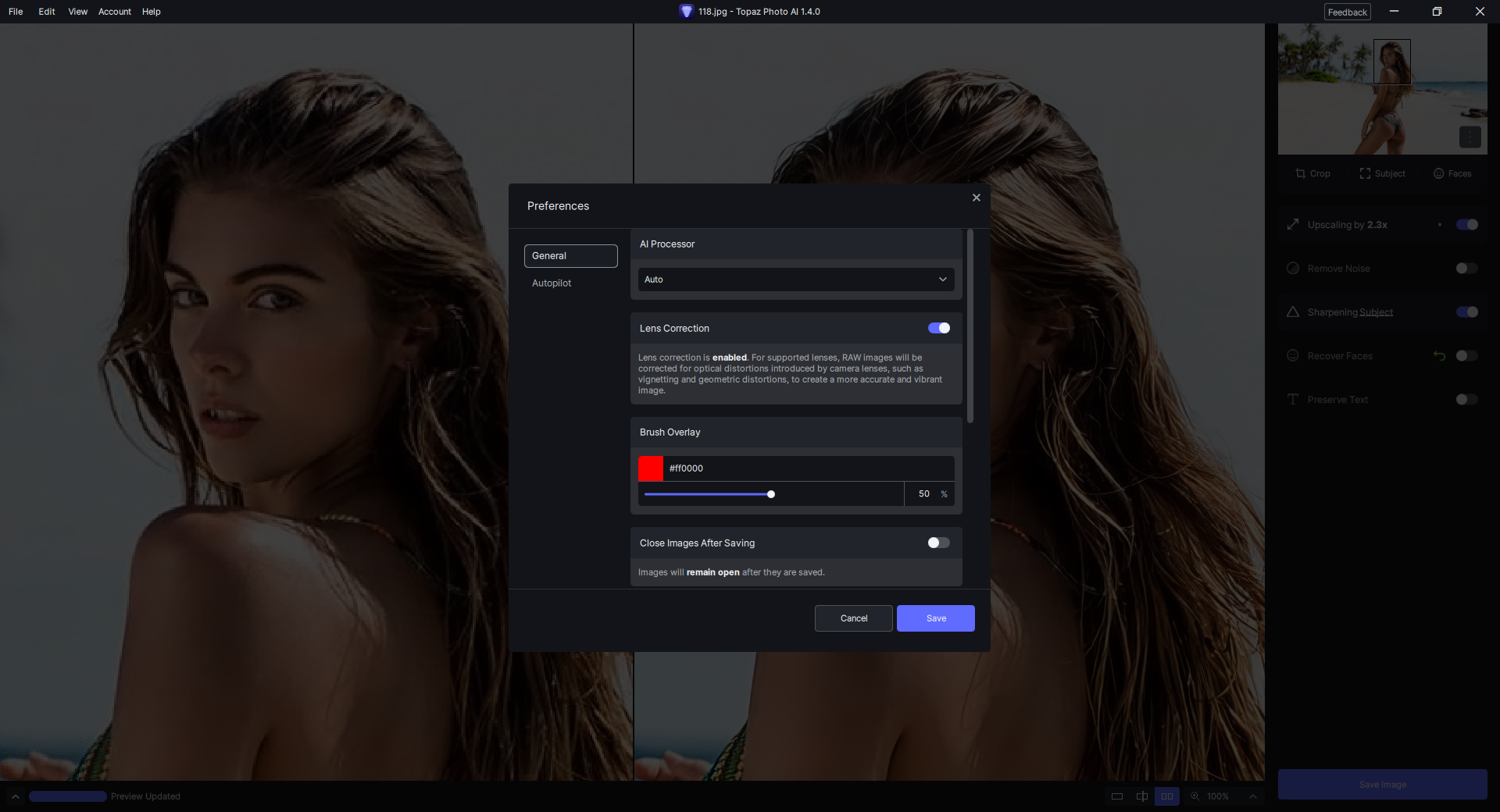
Task: Click the Sharpening triangle icon
Action: point(1293,312)
